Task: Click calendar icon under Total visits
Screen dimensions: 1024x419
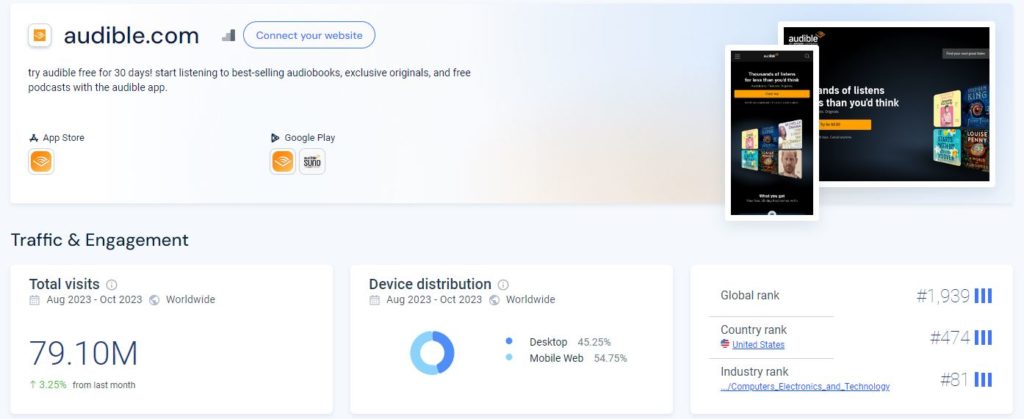Action: coord(35,300)
